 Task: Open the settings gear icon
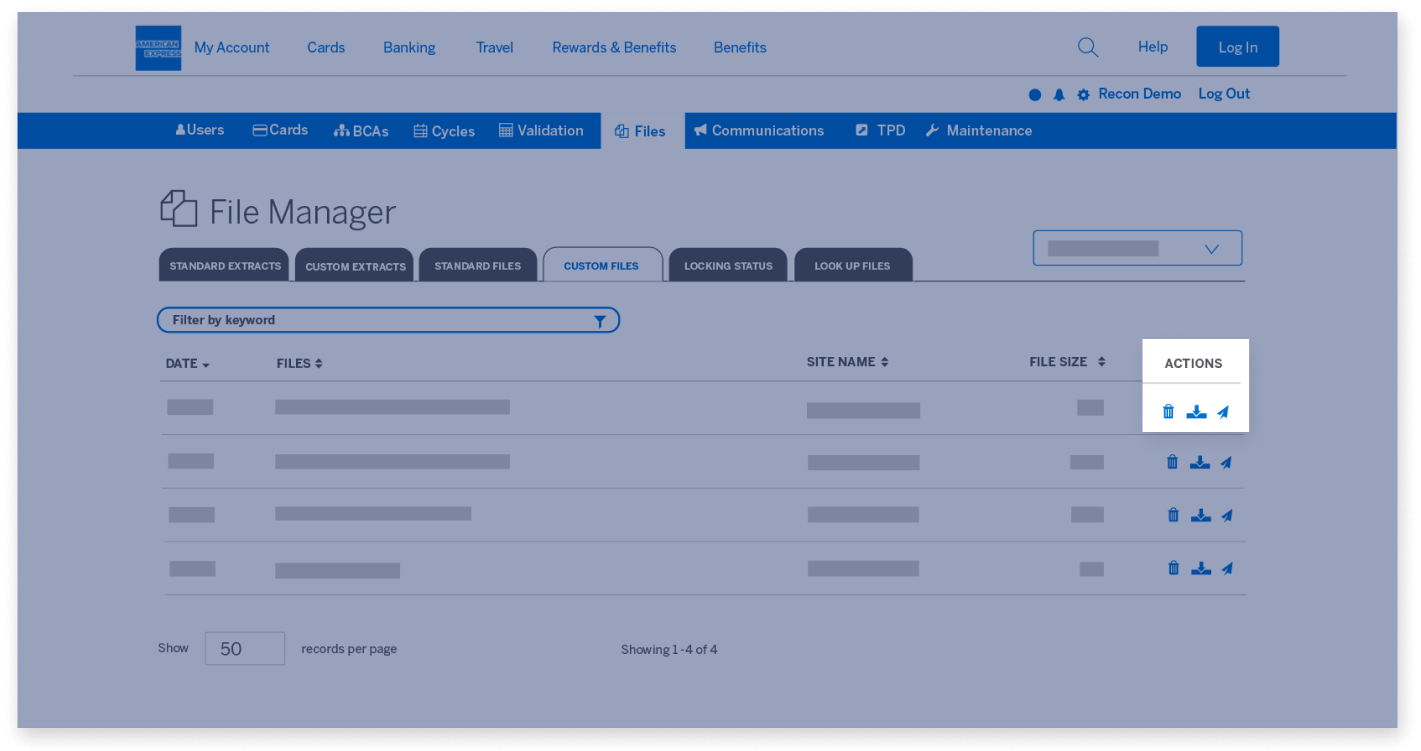pos(1083,94)
